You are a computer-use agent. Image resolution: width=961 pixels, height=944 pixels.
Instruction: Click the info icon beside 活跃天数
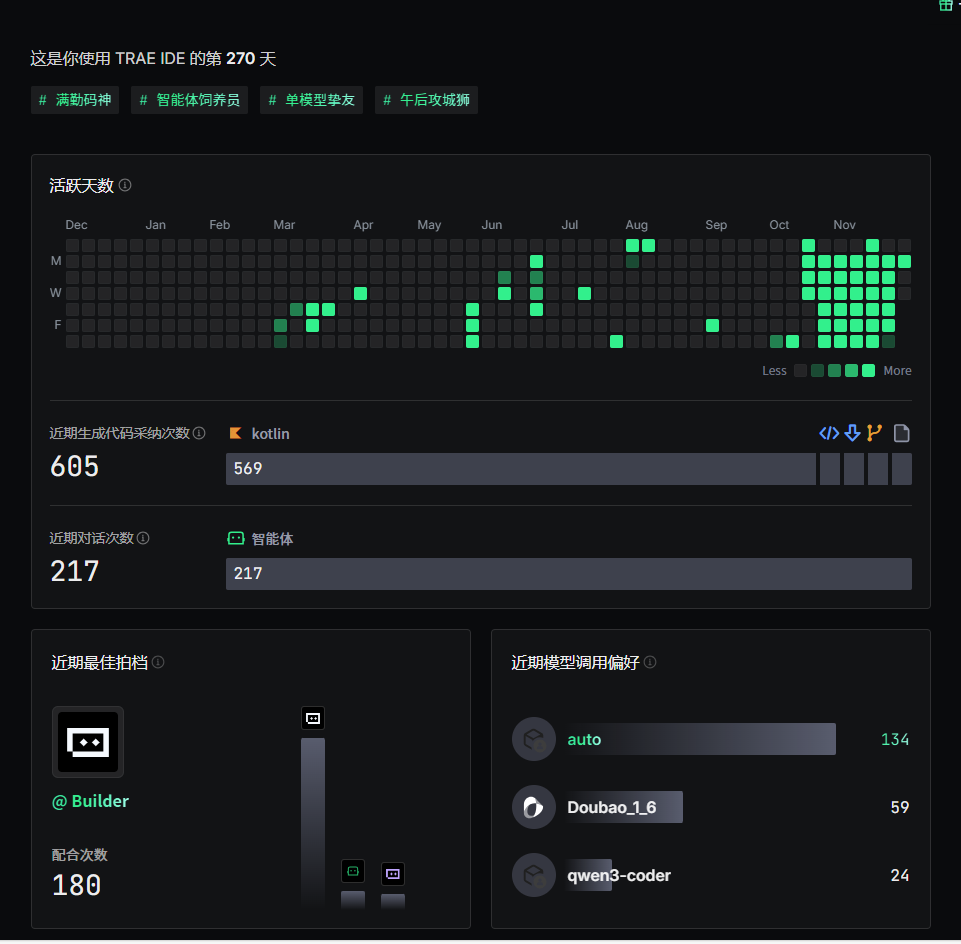click(x=125, y=185)
